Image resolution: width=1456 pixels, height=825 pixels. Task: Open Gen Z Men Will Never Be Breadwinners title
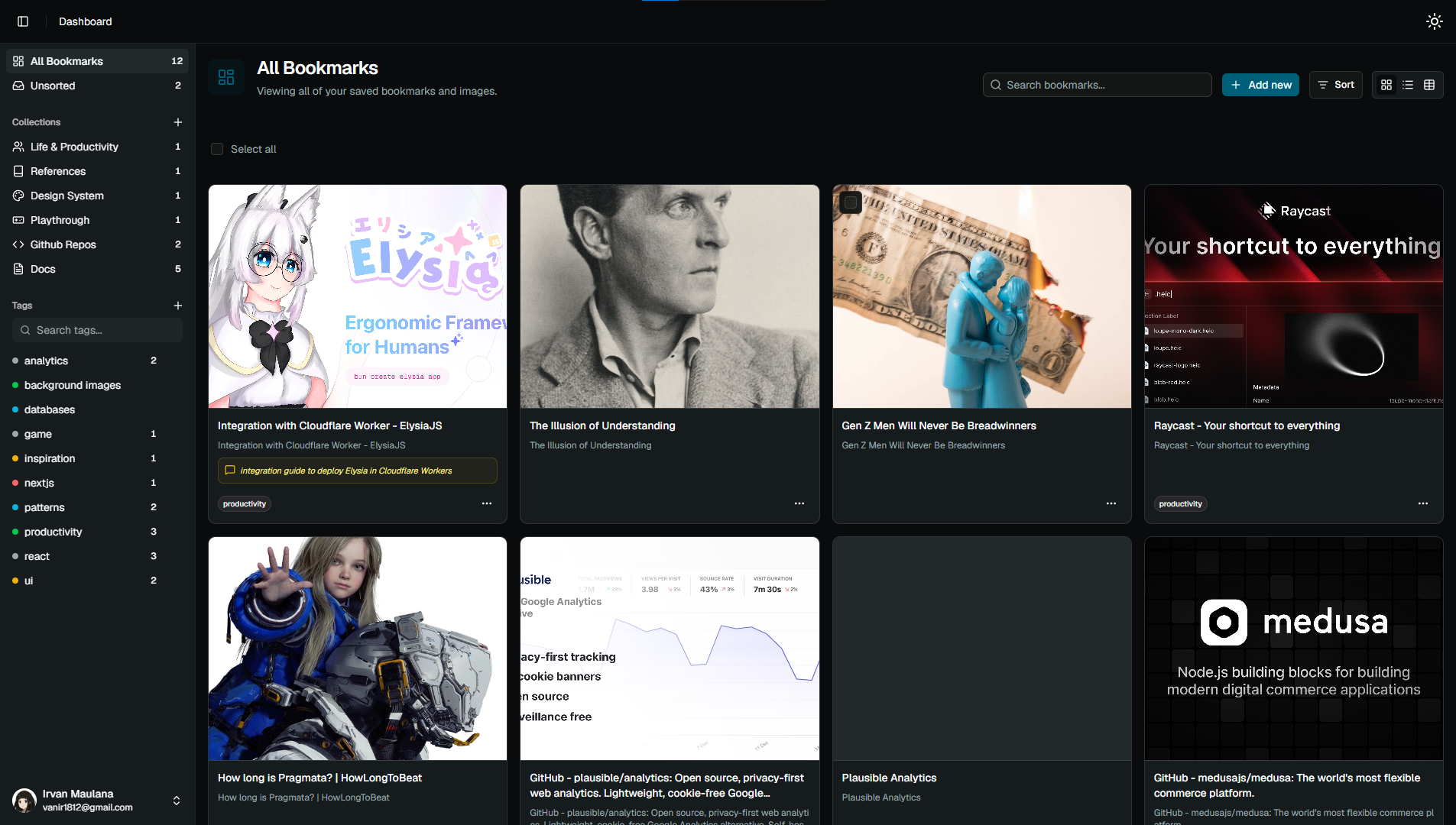[x=939, y=425]
